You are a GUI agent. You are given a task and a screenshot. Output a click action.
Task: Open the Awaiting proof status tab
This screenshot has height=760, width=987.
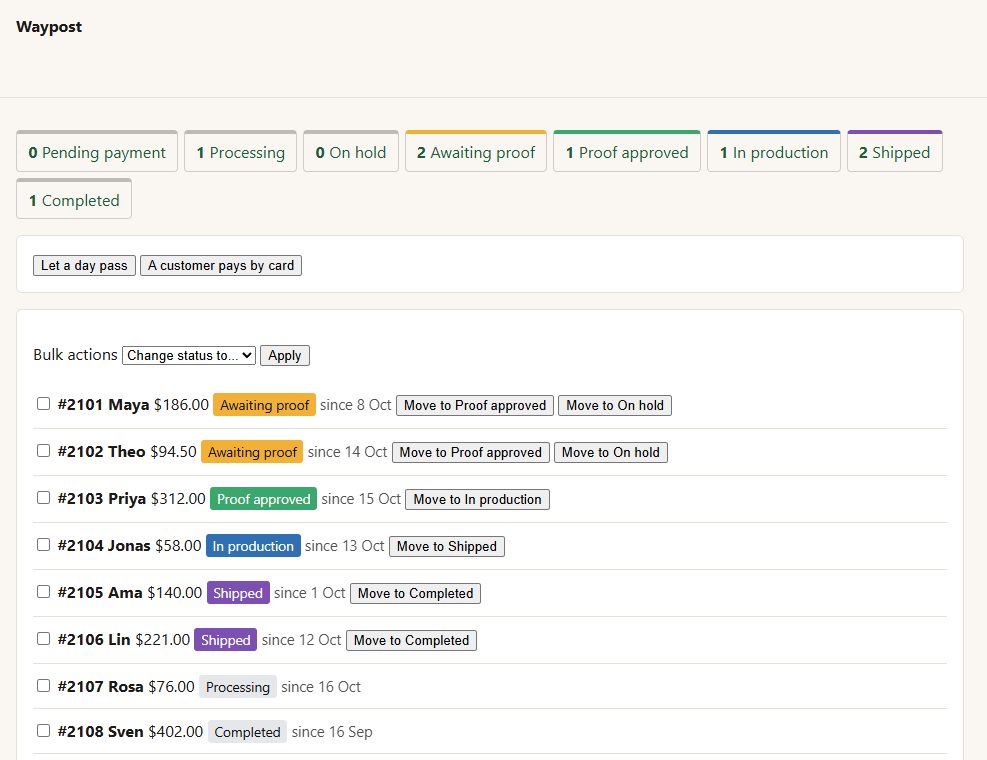(476, 151)
